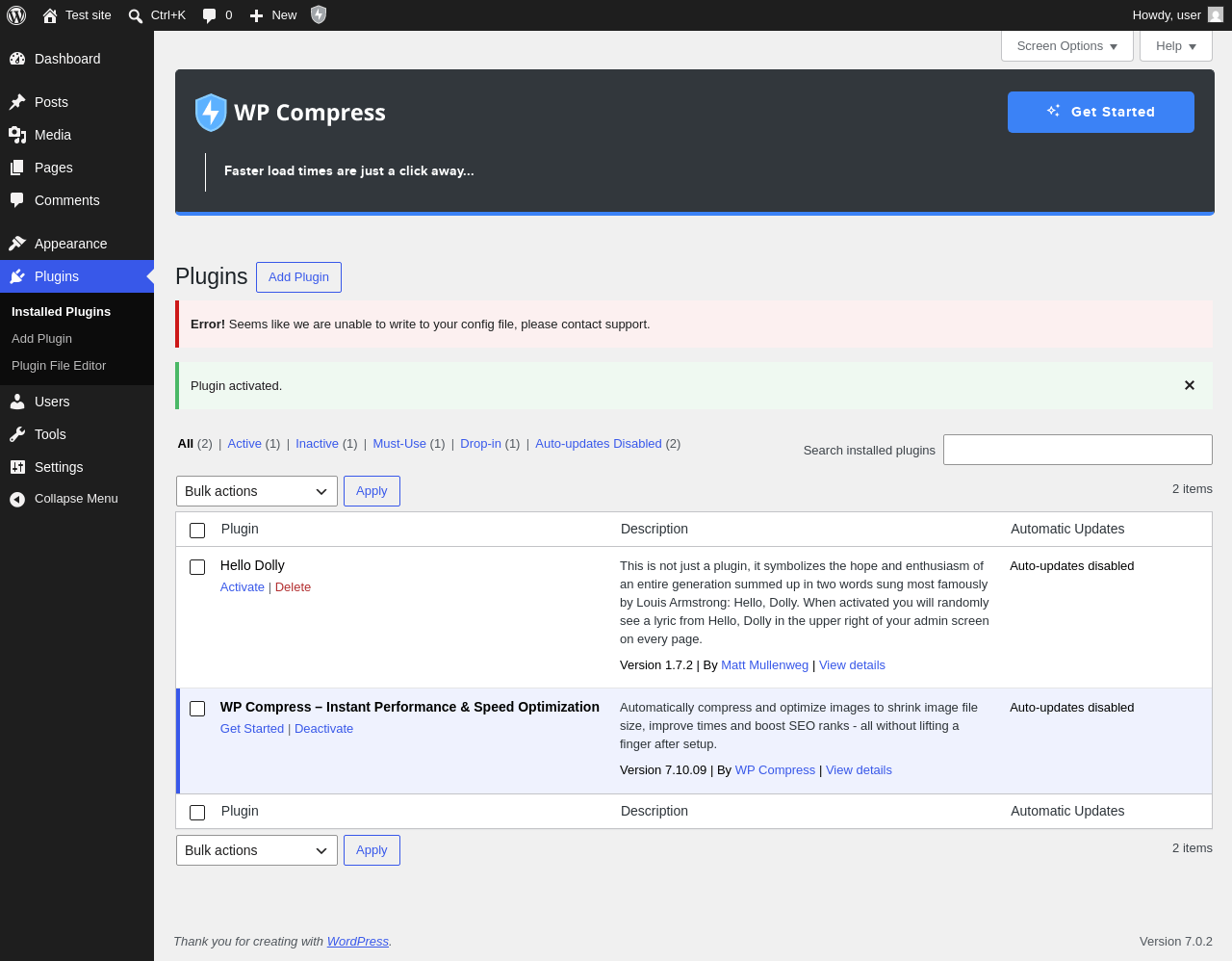This screenshot has height=961, width=1232.
Task: View details for WP Compress plugin
Action: click(x=859, y=770)
